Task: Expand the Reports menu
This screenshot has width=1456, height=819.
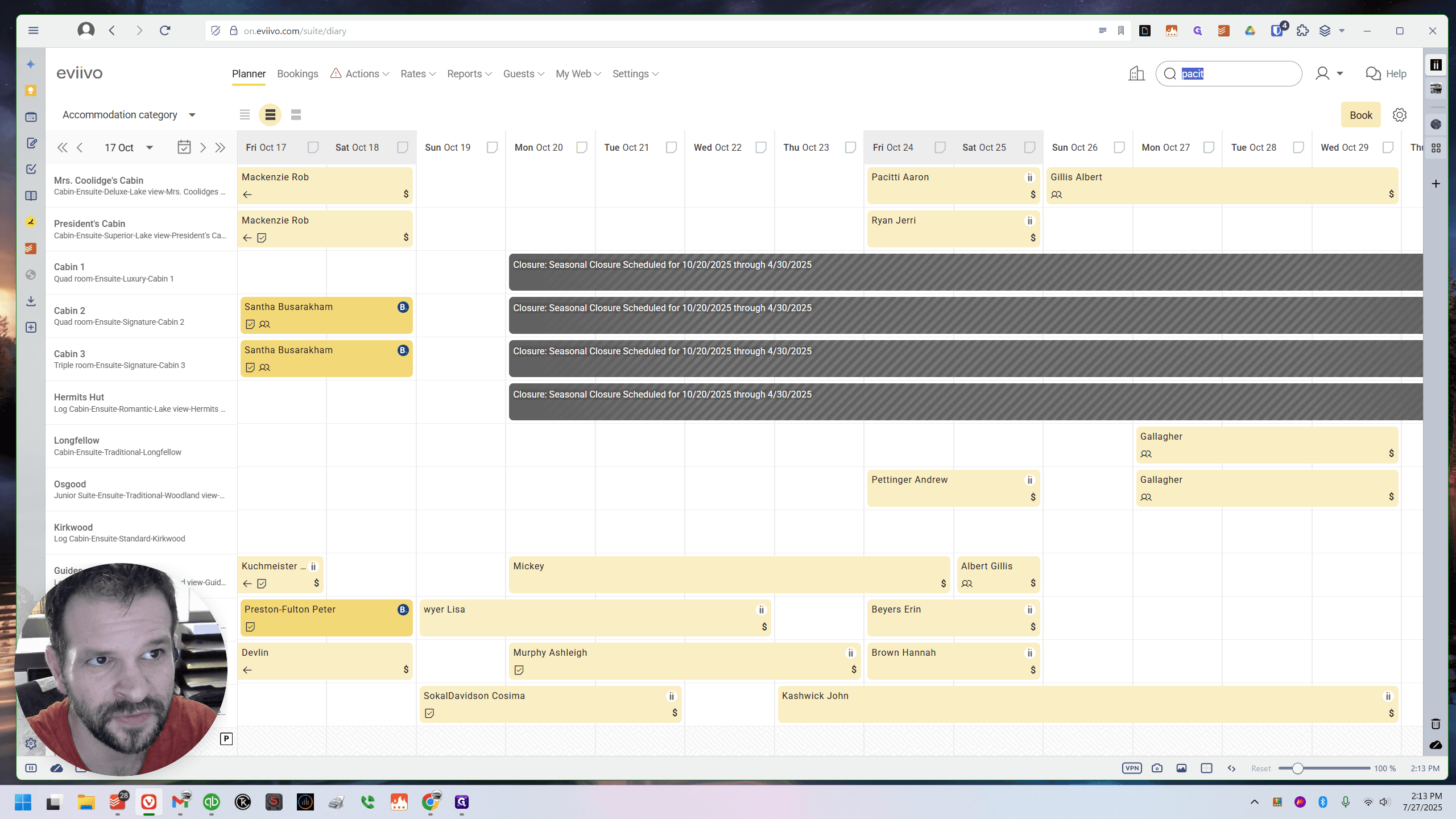Action: (x=469, y=74)
